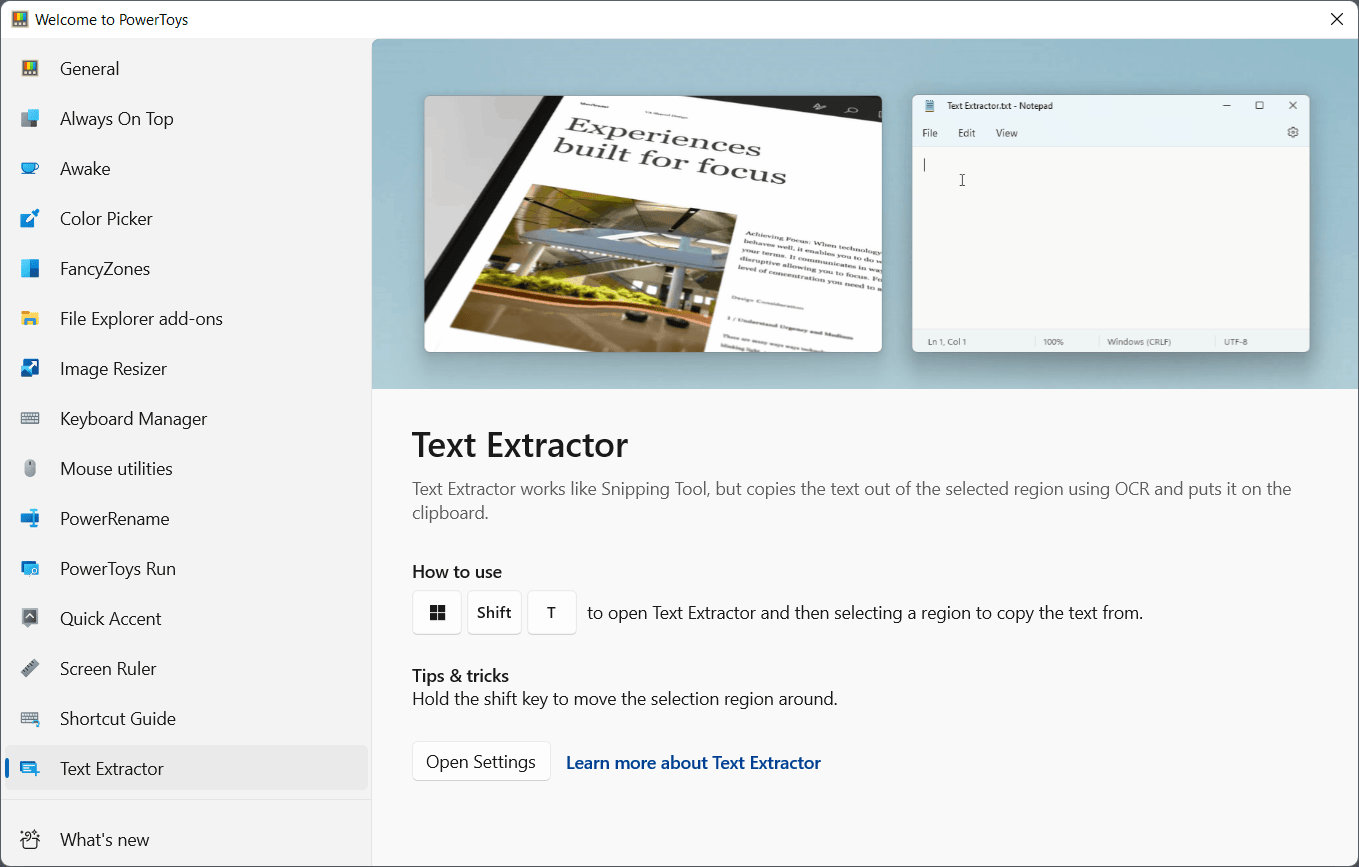Open the Quick Accent icon
This screenshot has height=867, width=1359.
[31, 618]
